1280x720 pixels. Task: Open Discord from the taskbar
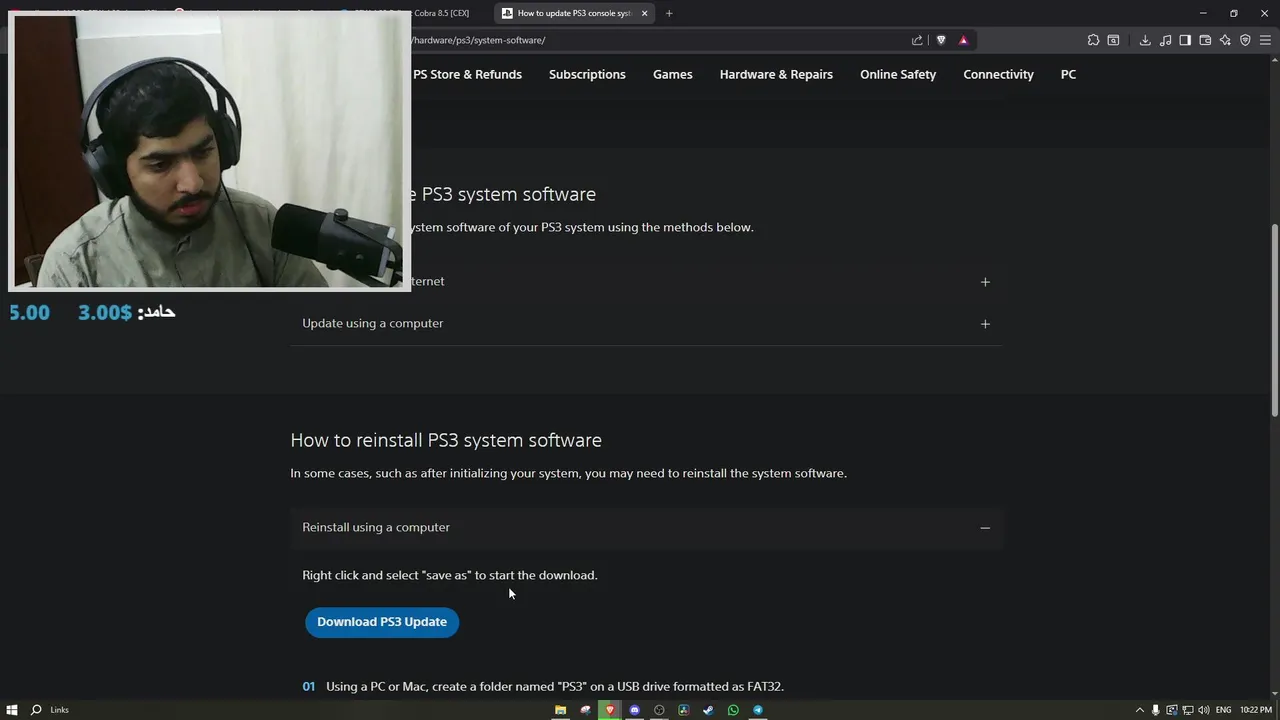point(634,710)
